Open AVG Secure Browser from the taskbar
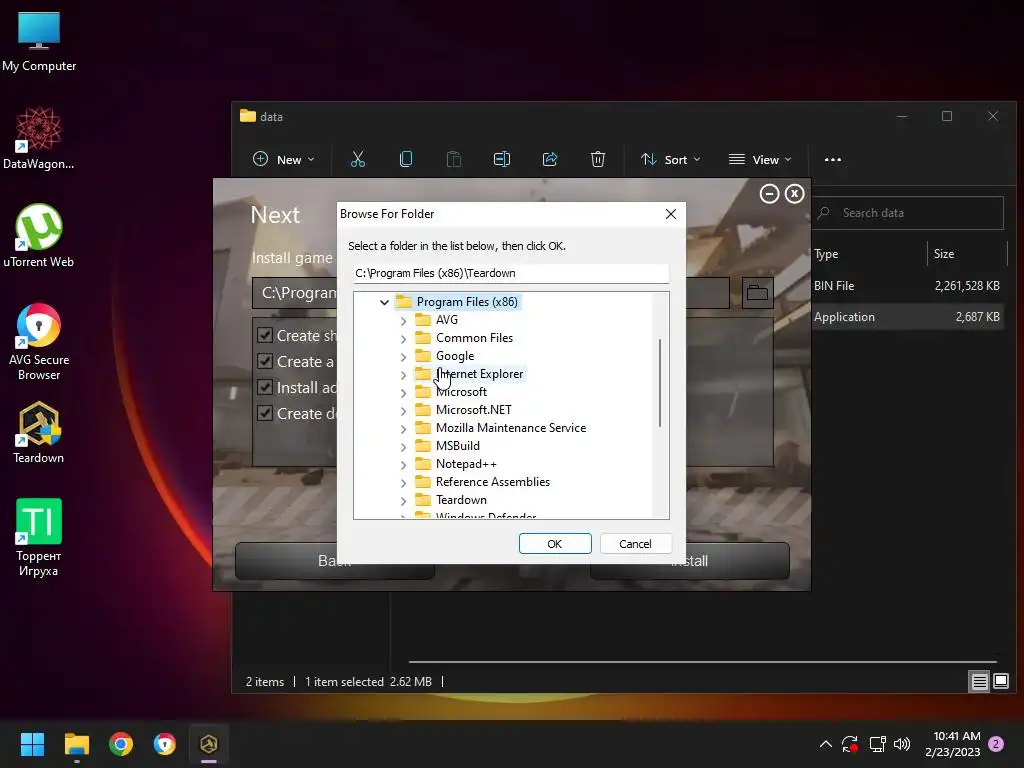 coord(165,744)
